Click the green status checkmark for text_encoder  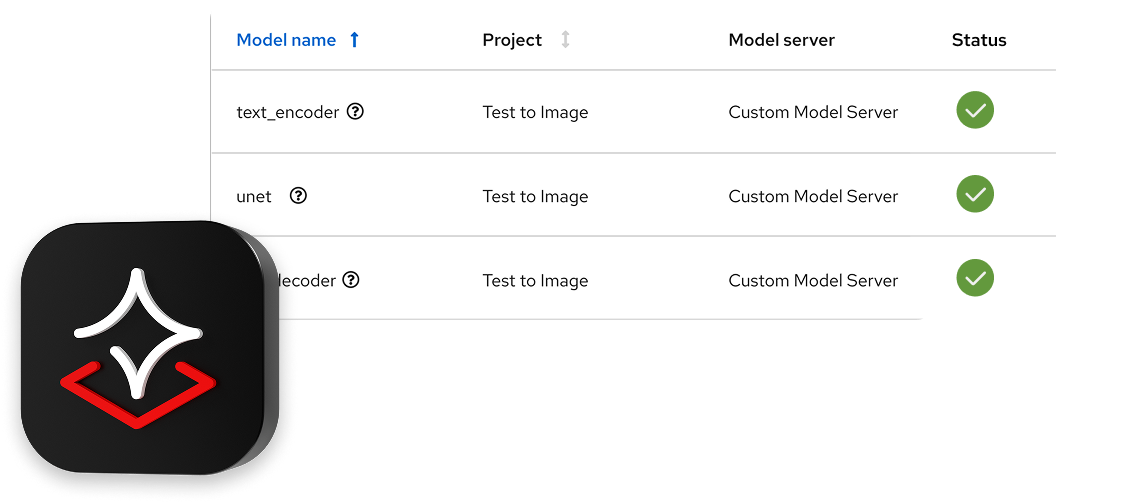[975, 110]
